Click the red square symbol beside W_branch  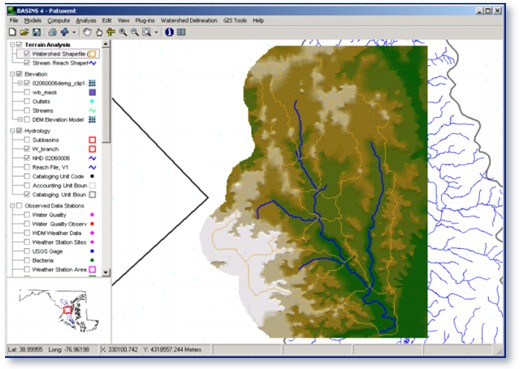point(92,149)
